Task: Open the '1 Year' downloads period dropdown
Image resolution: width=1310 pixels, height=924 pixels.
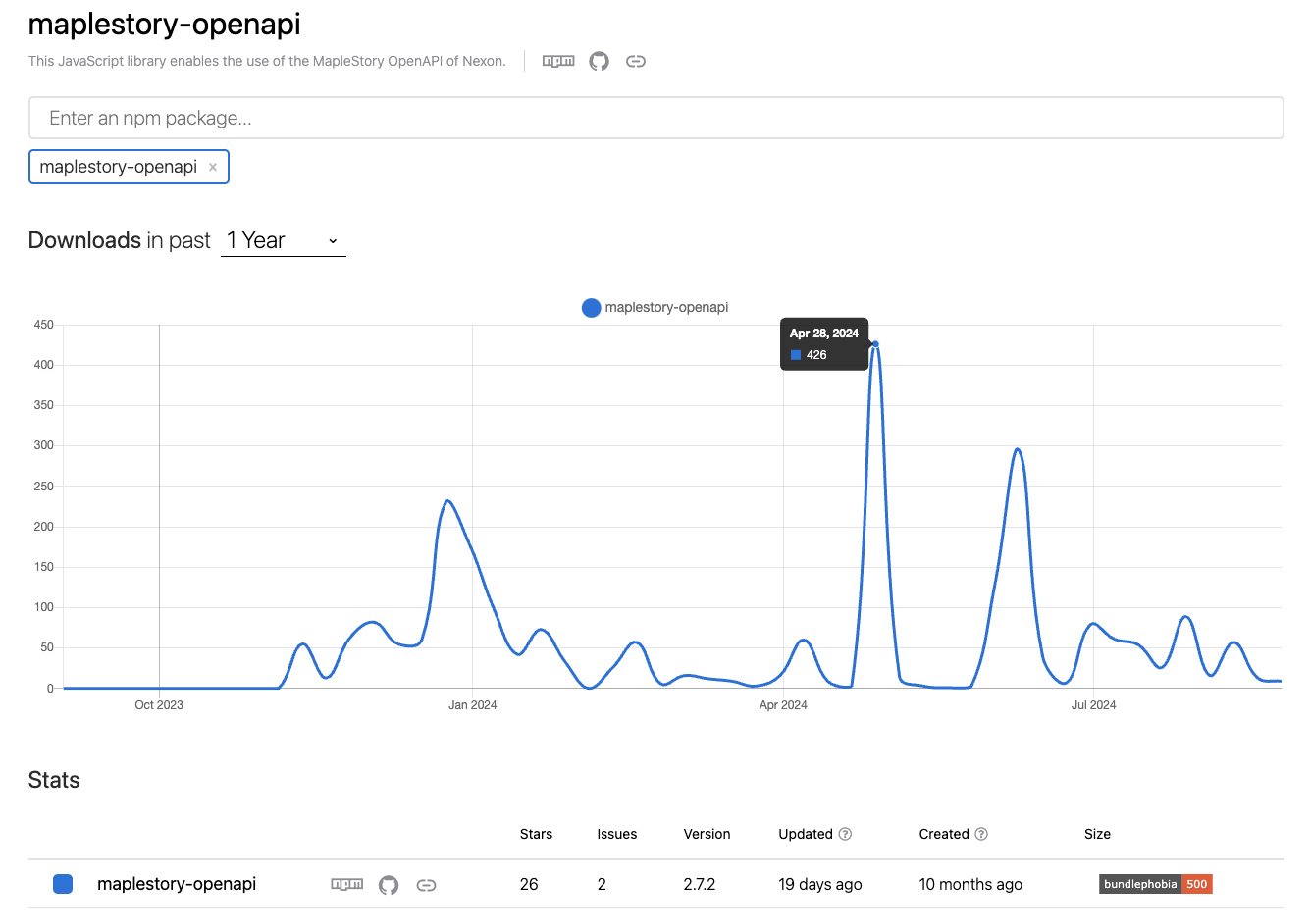Action: pos(284,240)
